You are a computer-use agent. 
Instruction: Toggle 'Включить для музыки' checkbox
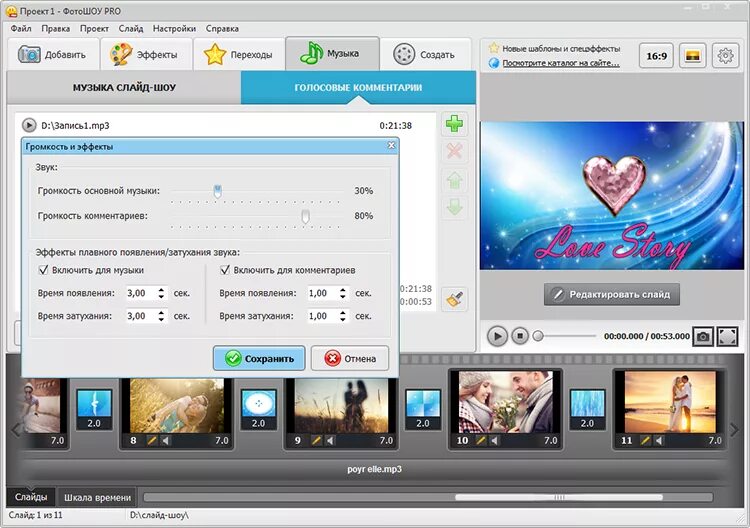click(x=43, y=270)
